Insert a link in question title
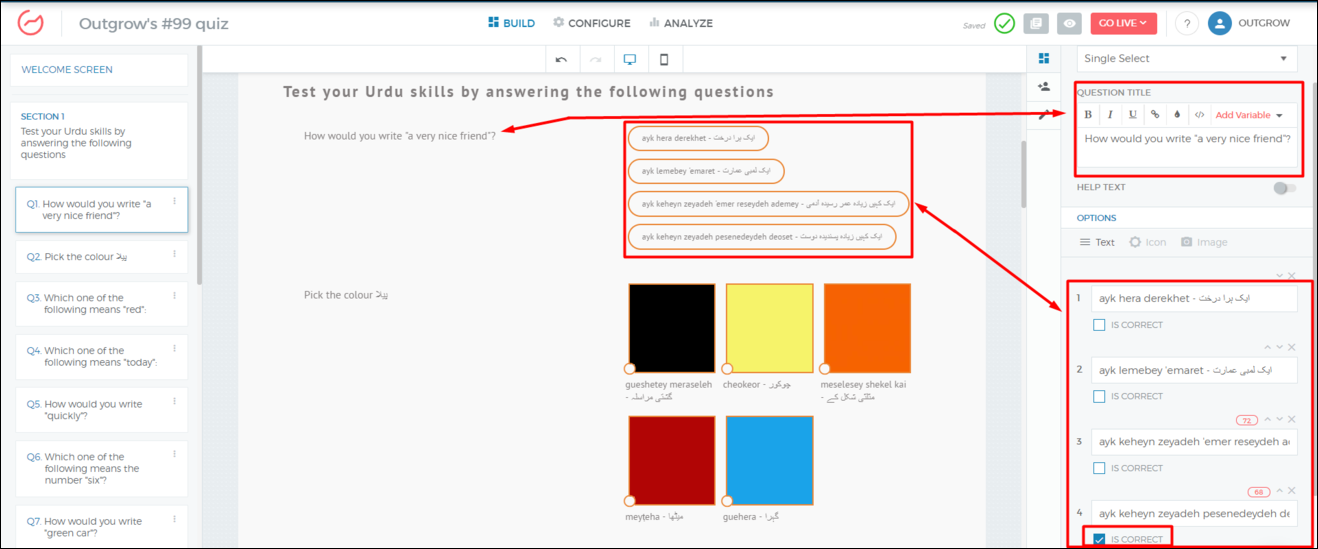The width and height of the screenshot is (1318, 549). coord(1155,115)
